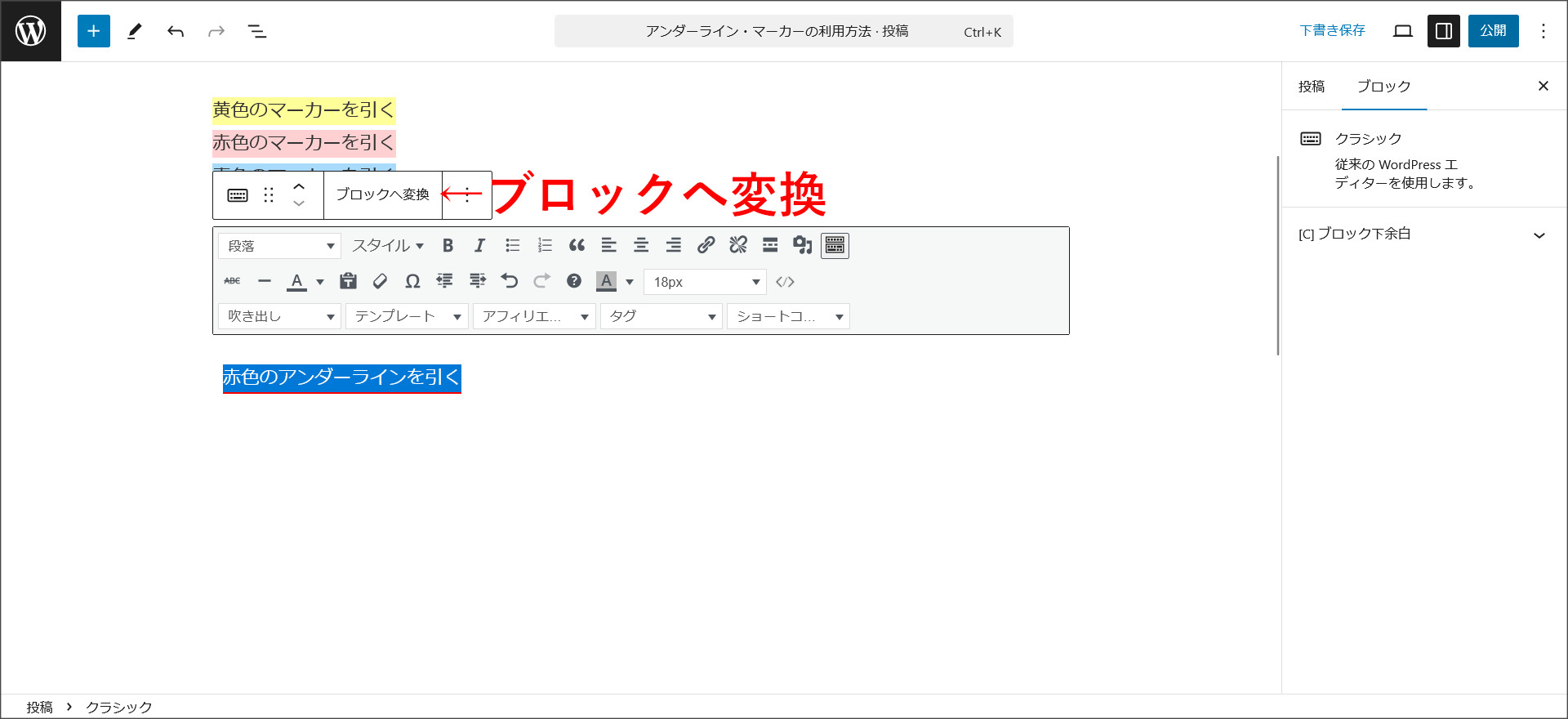Click the redo arrow in the classic toolbar
The image size is (1568, 719).
click(x=542, y=282)
